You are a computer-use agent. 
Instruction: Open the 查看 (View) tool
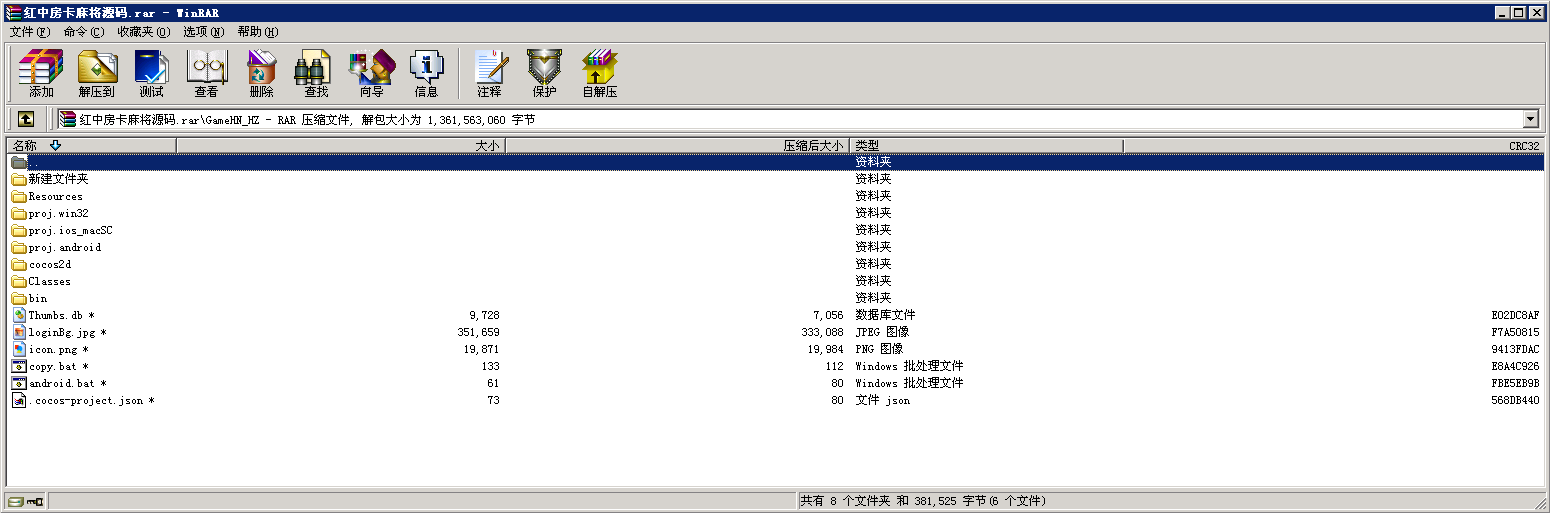coord(206,73)
